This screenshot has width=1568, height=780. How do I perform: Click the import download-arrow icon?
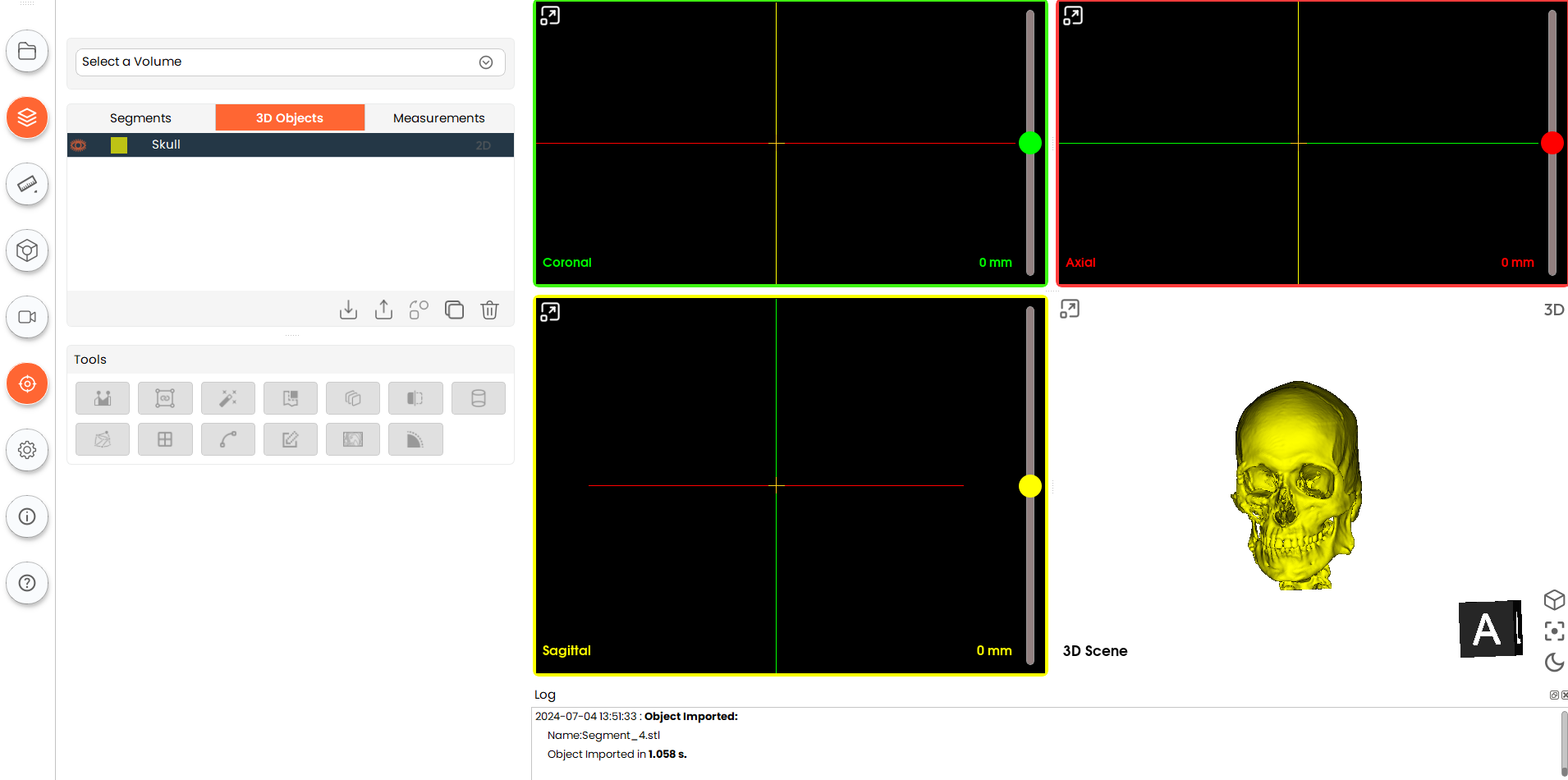348,310
